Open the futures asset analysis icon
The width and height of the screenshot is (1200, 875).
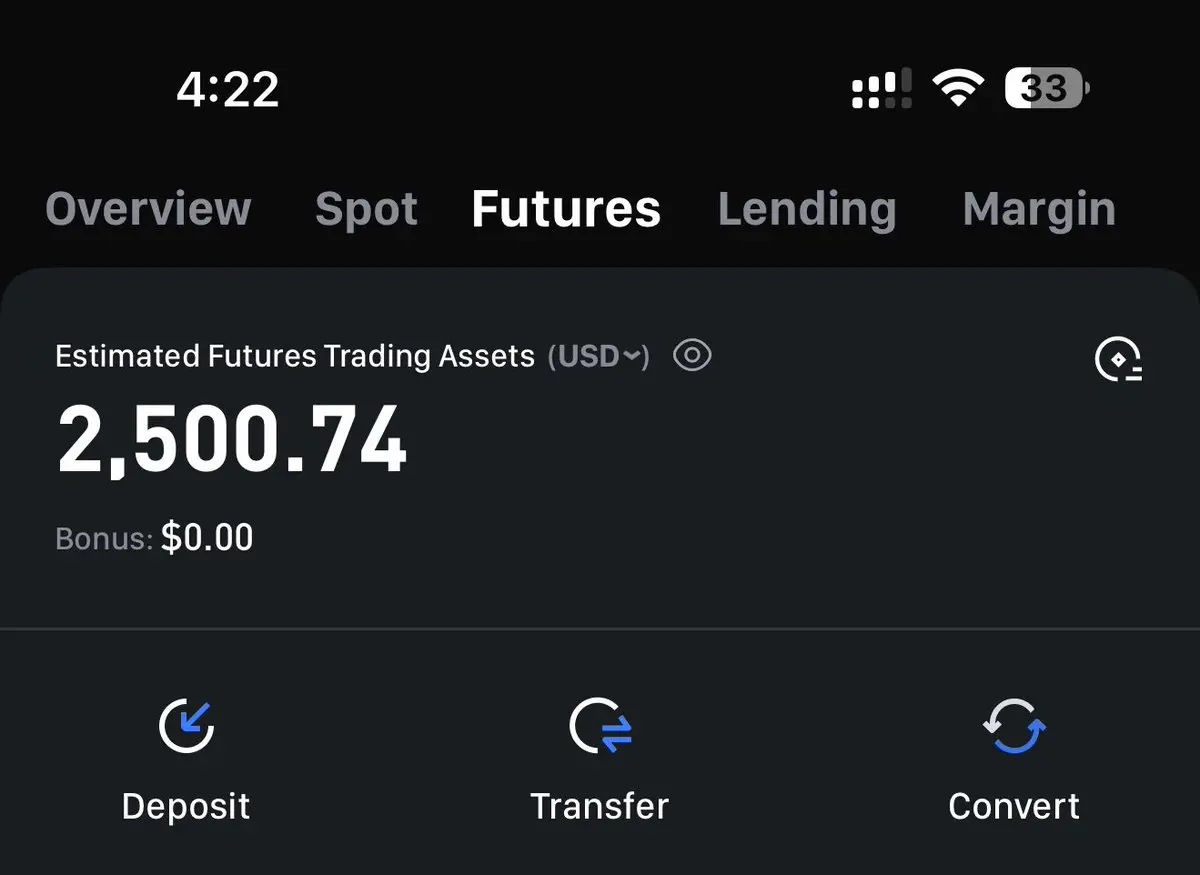[1118, 360]
